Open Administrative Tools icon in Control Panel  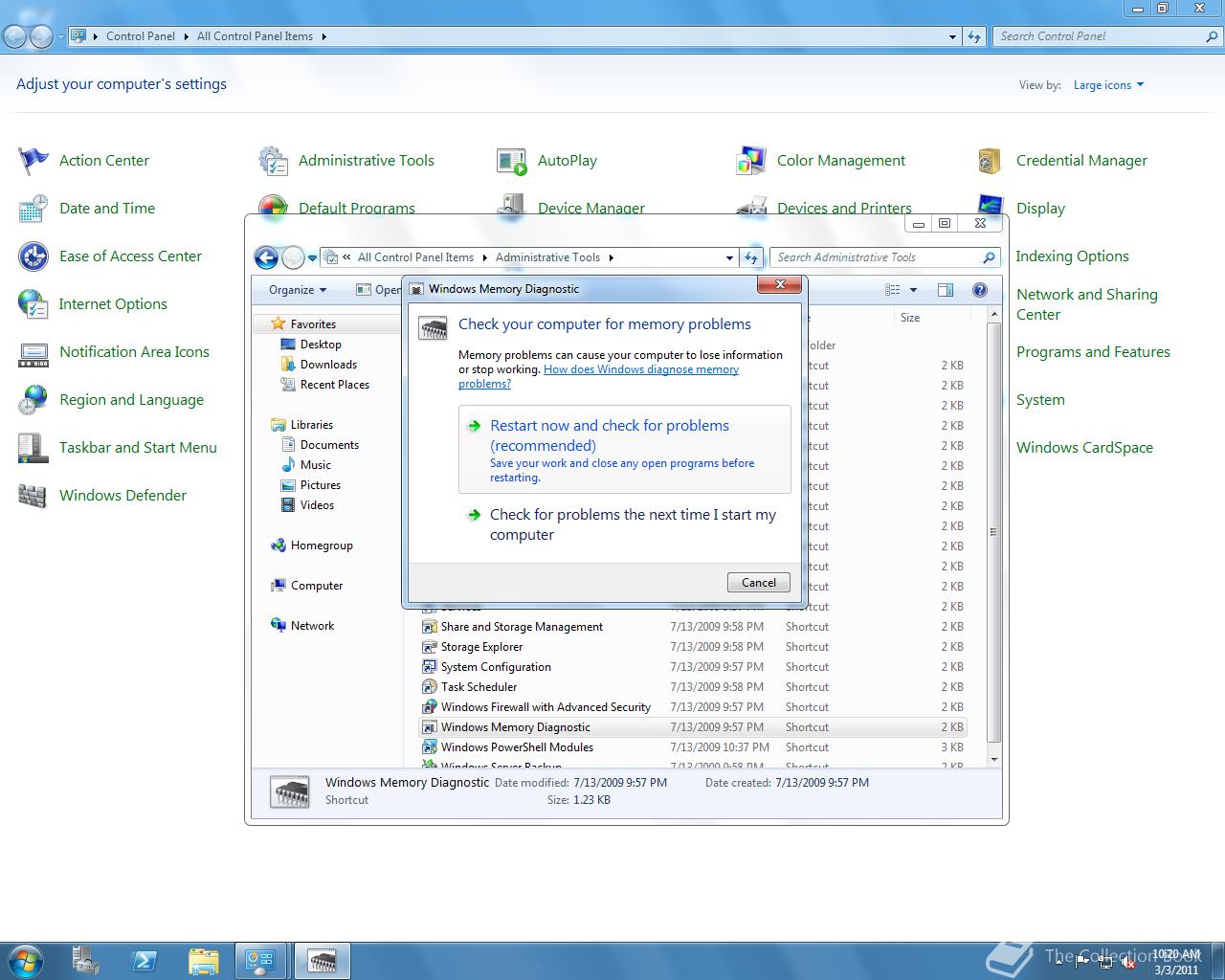click(274, 161)
